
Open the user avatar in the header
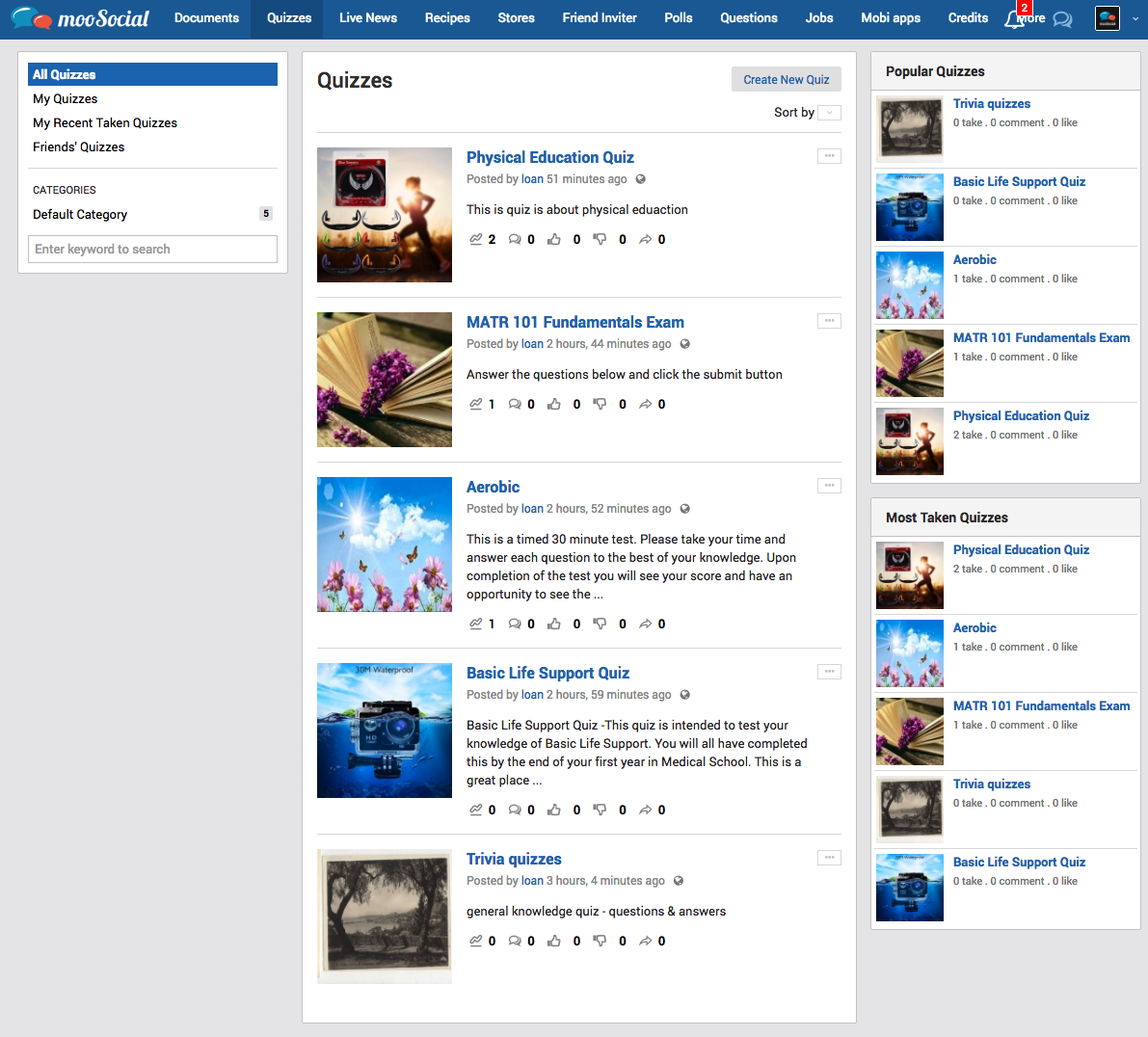[x=1107, y=18]
